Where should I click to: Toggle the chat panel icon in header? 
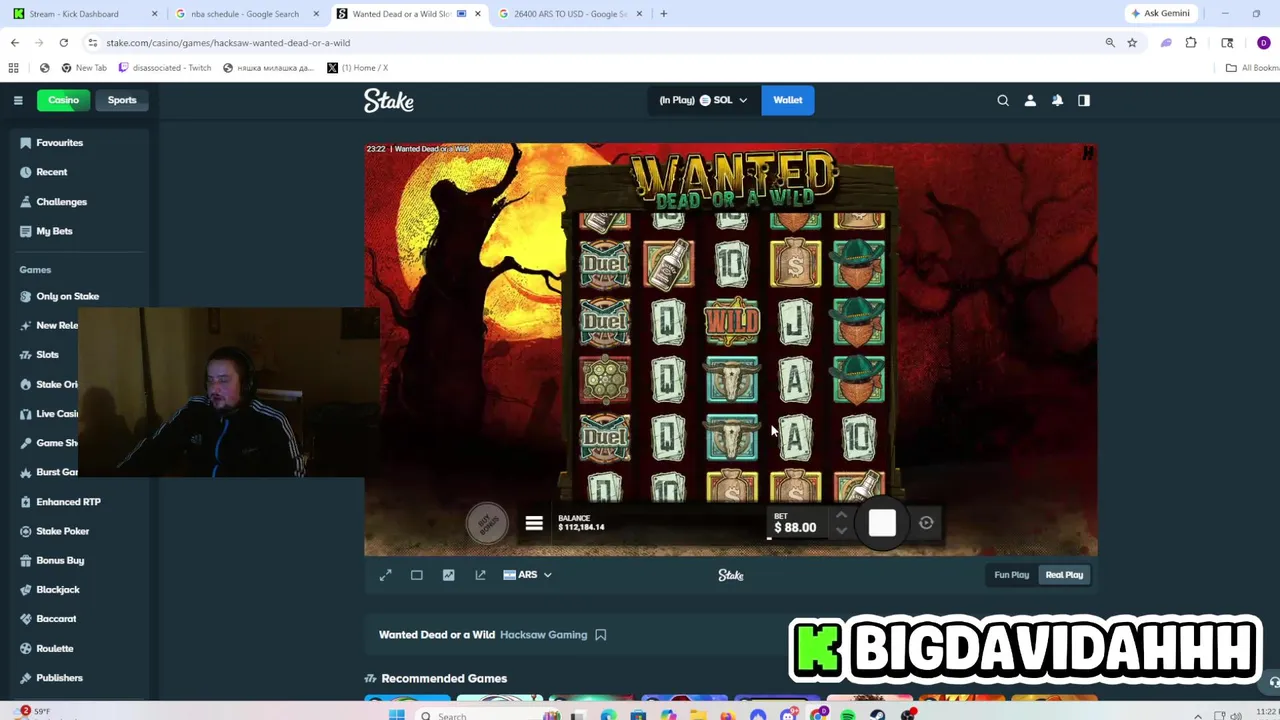pos(1084,100)
